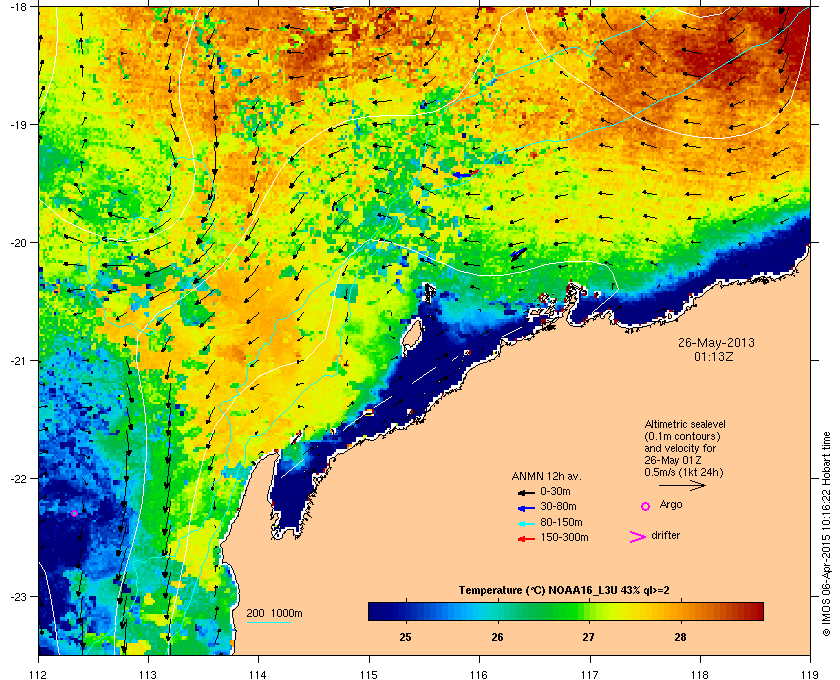
Task: Click the longitude axis label 119
Action: [810, 674]
